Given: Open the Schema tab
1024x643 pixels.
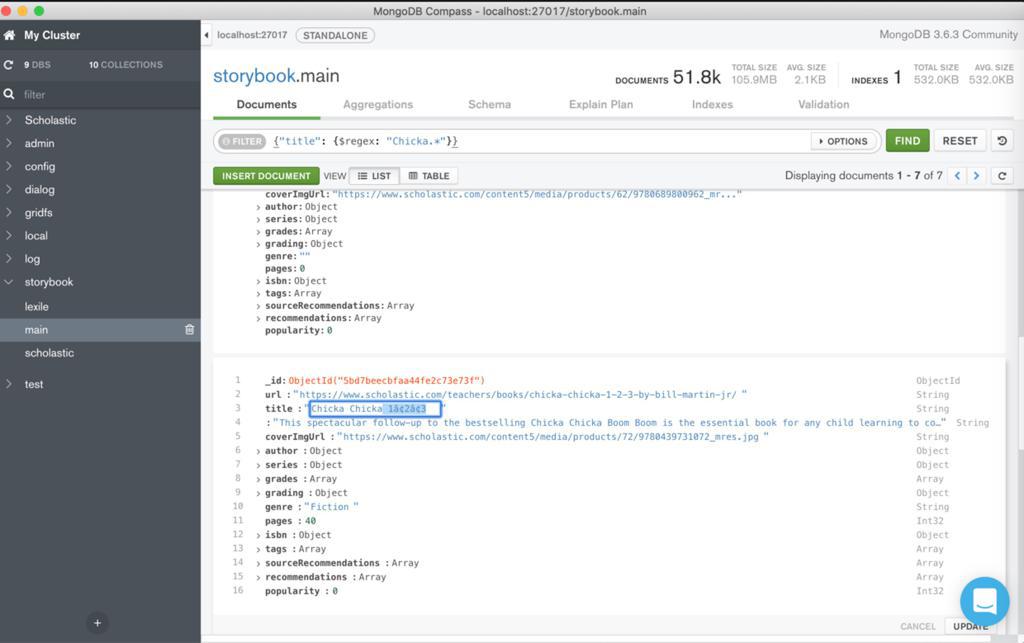Looking at the screenshot, I should pyautogui.click(x=489, y=104).
